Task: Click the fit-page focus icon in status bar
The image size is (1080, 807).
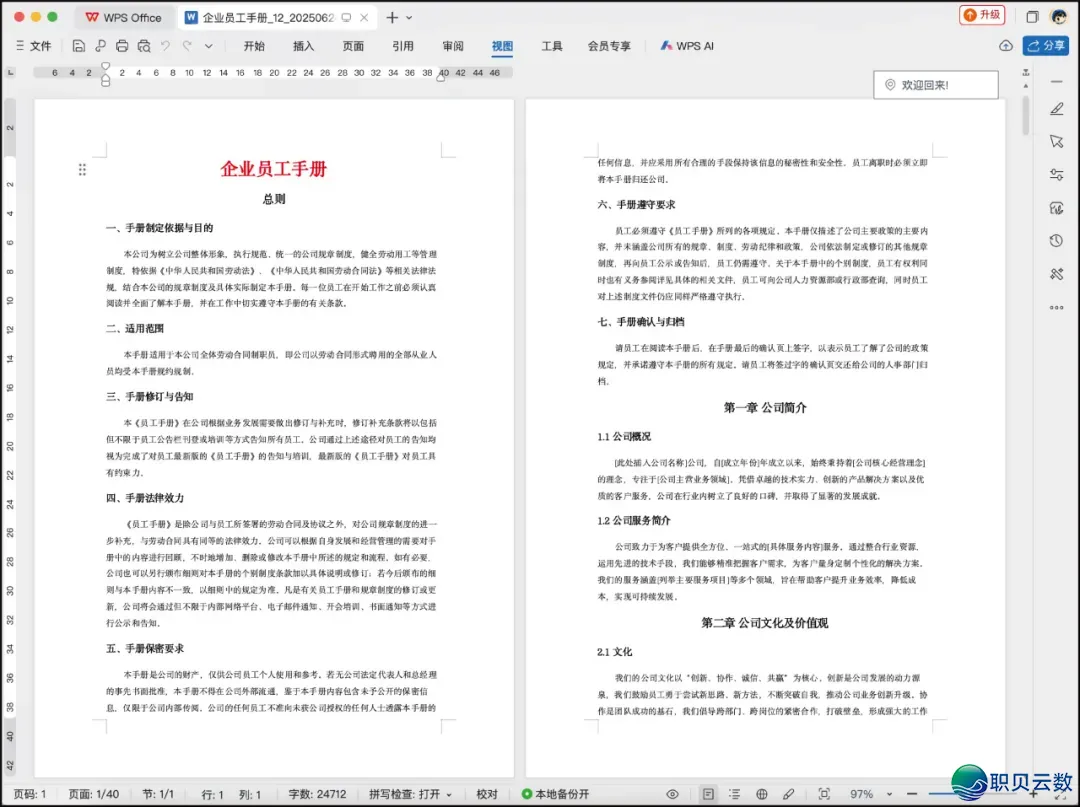Action: [824, 794]
